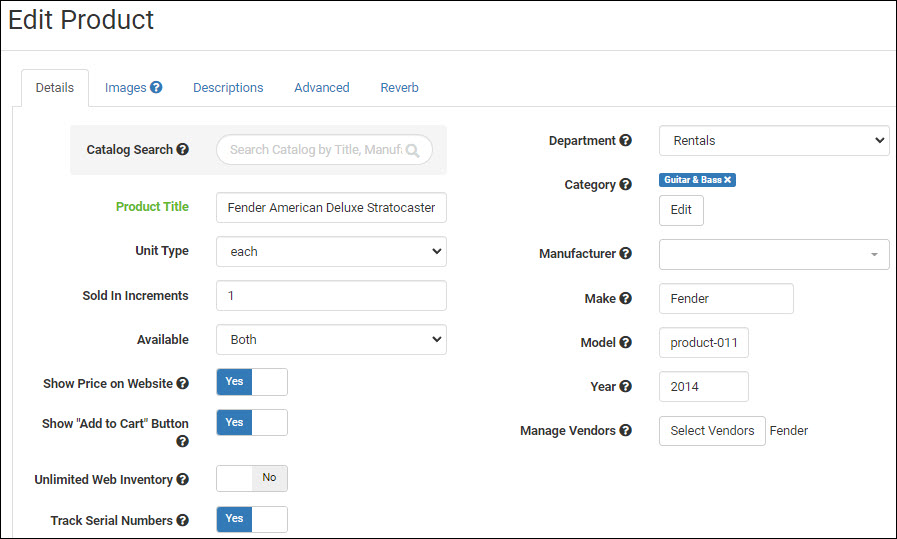Click into the Catalog Search field

coord(324,150)
